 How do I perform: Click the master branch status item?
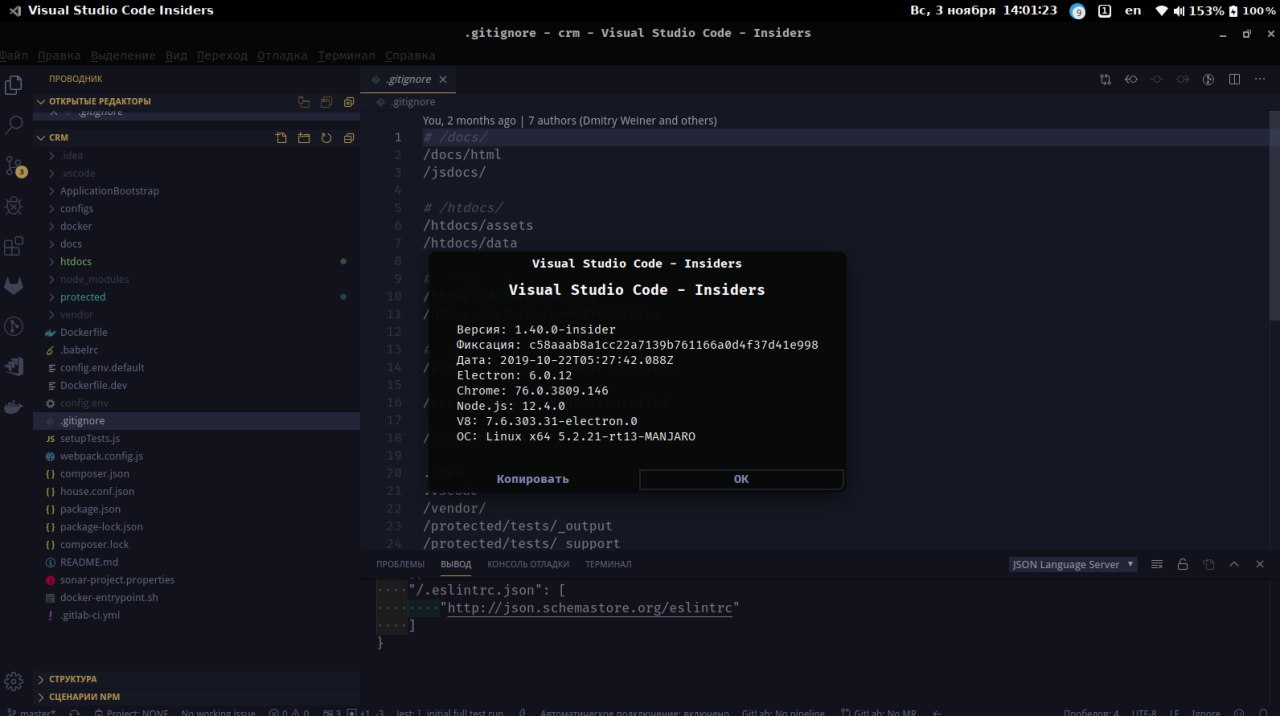pyautogui.click(x=33, y=712)
